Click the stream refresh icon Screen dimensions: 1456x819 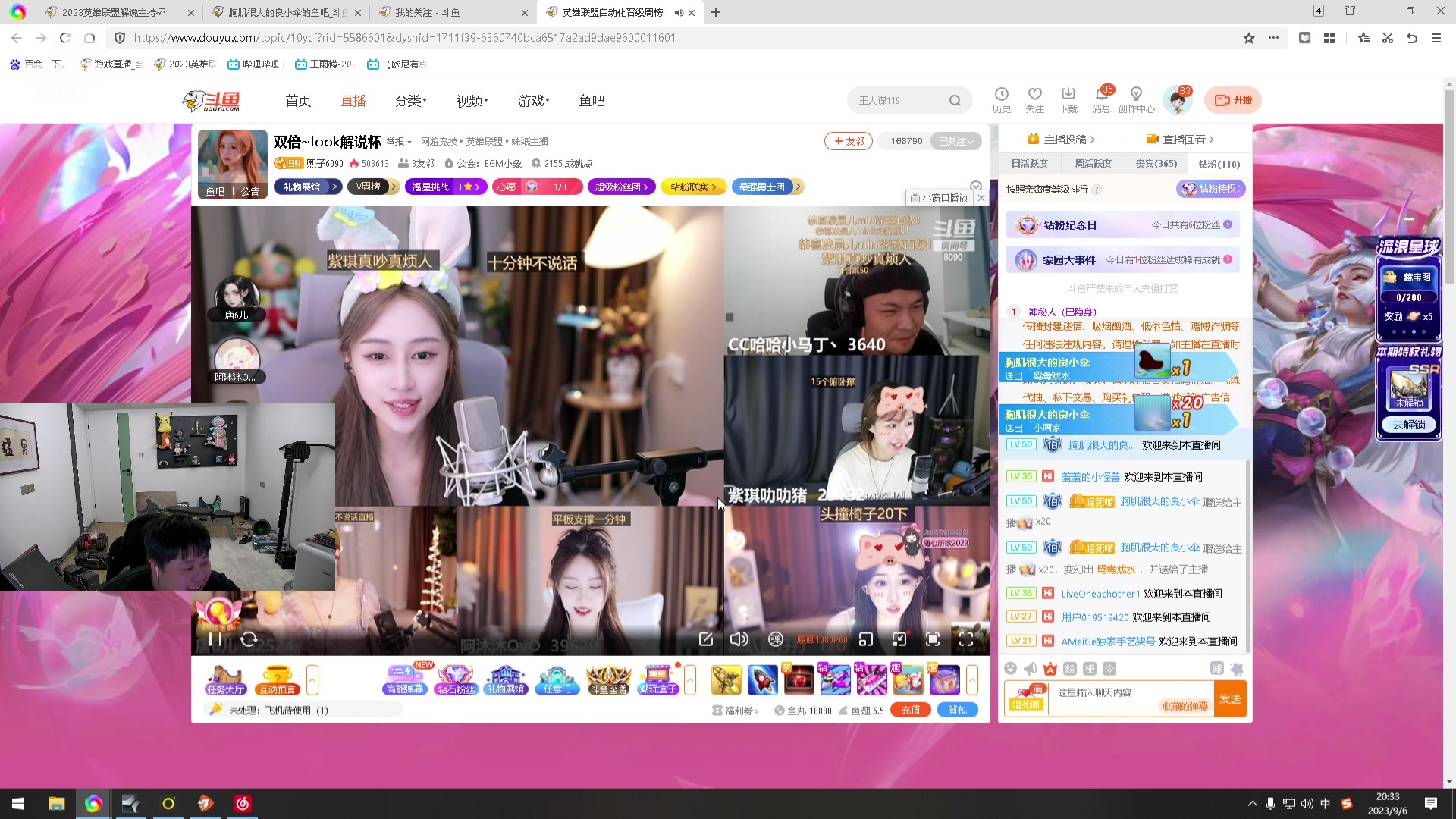[249, 639]
